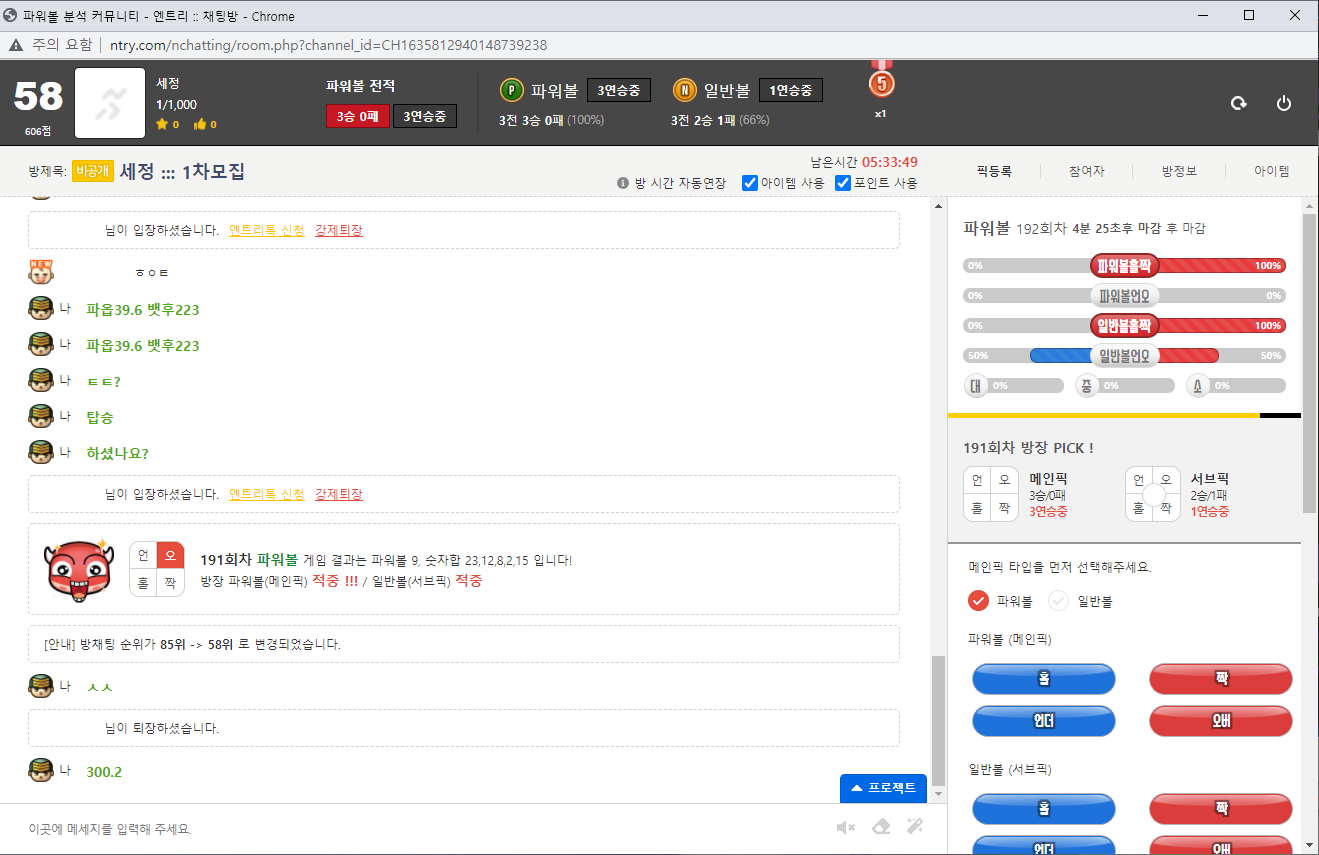Toggle the 포인트 사용 checkbox
Screen dimensions: 1319x855
tap(842, 183)
